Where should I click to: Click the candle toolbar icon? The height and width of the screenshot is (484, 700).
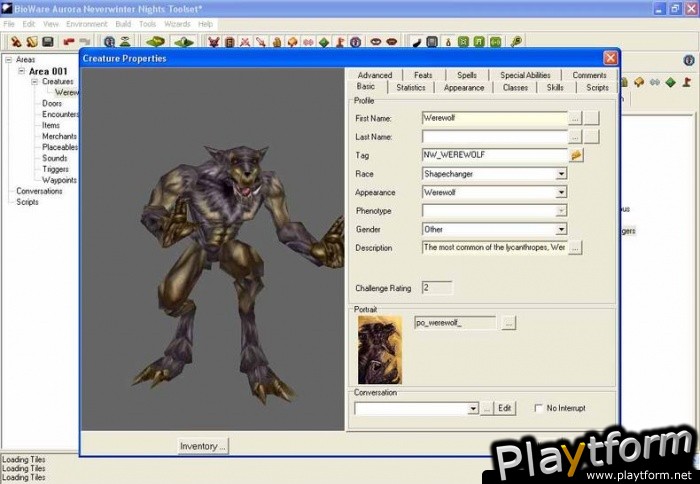tap(448, 42)
